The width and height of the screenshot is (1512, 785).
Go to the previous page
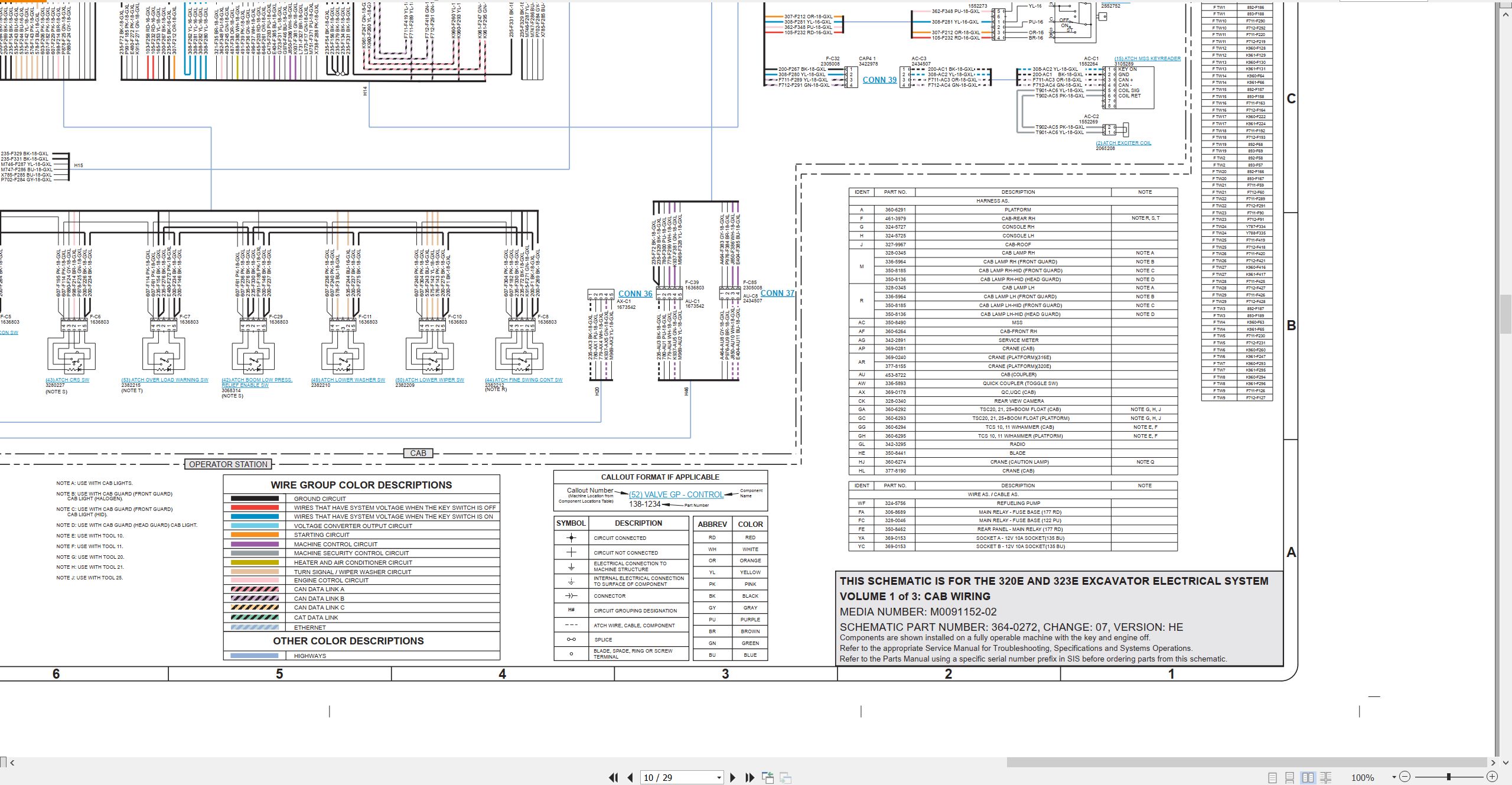(x=630, y=777)
